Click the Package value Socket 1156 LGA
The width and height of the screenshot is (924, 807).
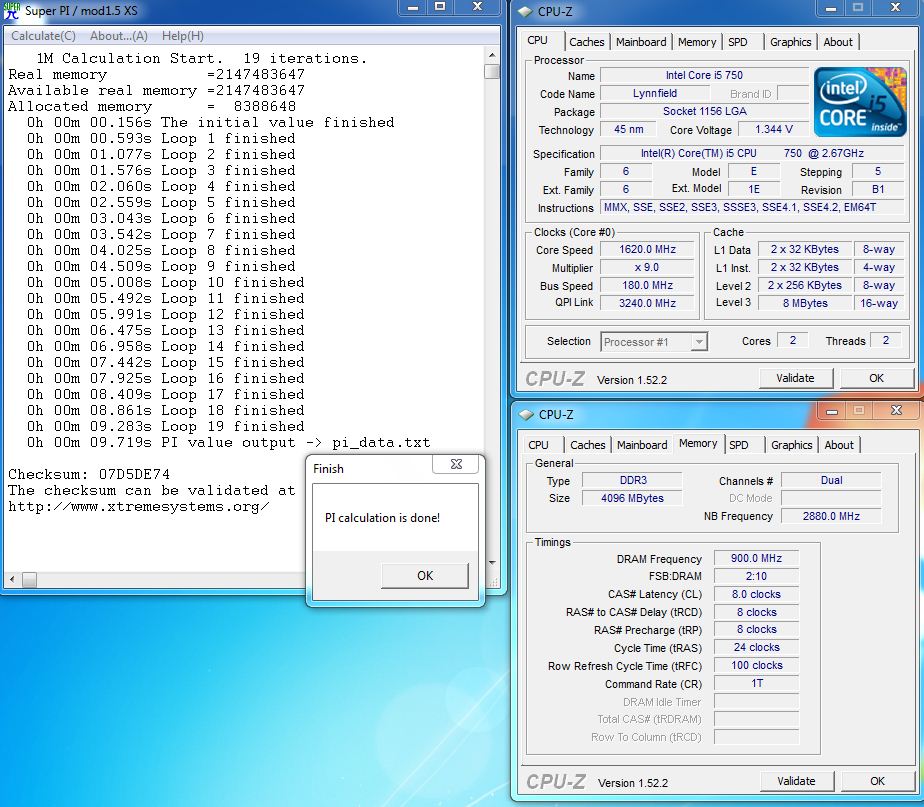coord(704,111)
